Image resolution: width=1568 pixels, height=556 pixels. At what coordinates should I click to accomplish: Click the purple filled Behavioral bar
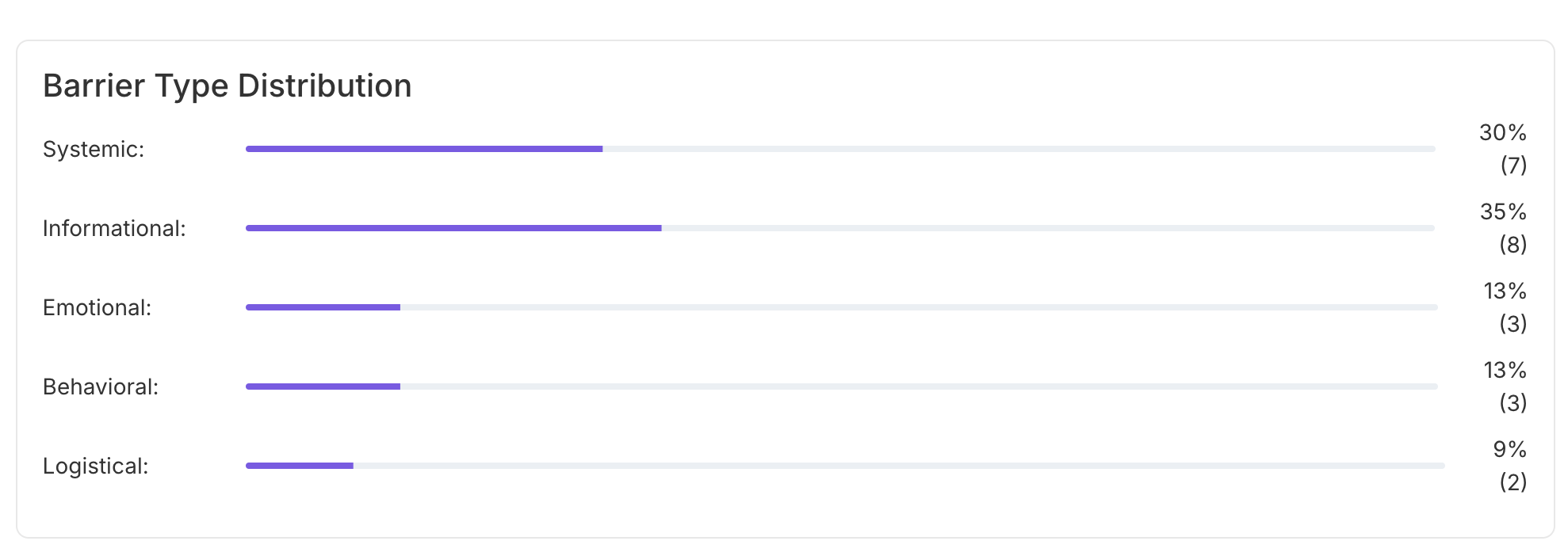[323, 387]
